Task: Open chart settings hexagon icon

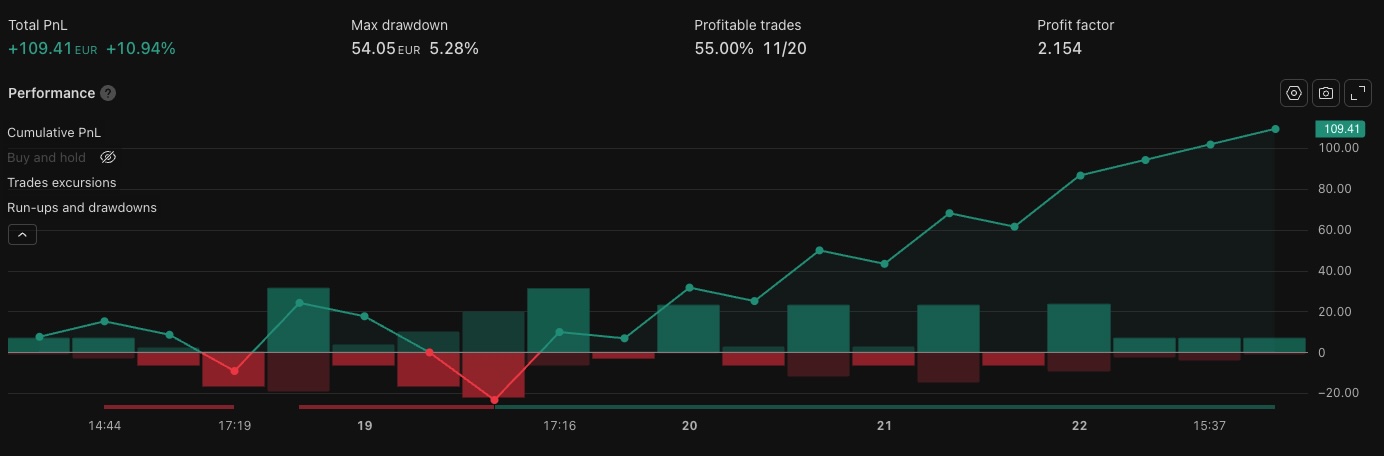Action: (x=1294, y=93)
